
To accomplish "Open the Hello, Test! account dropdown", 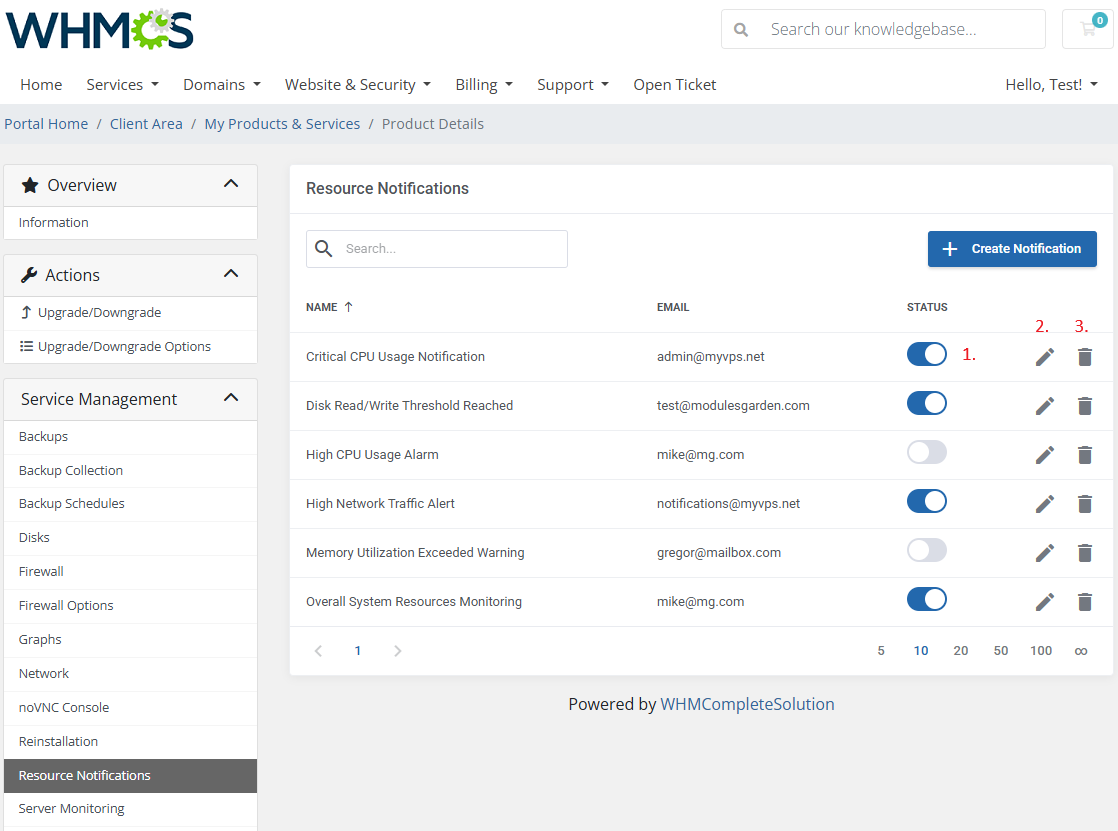I will pos(1051,85).
